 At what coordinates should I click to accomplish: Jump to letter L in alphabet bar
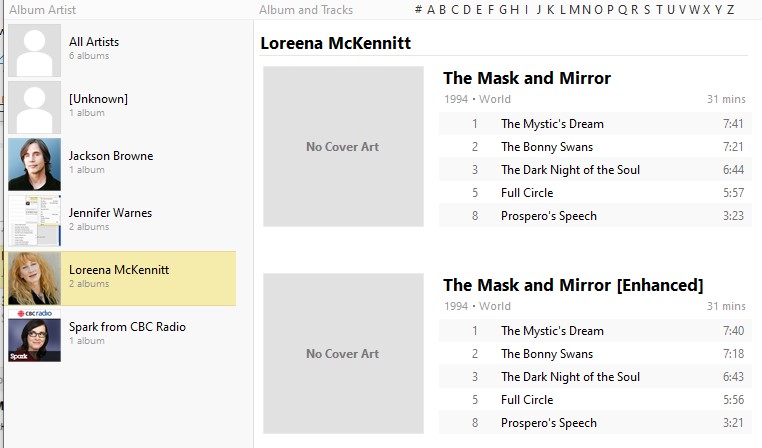(x=563, y=10)
